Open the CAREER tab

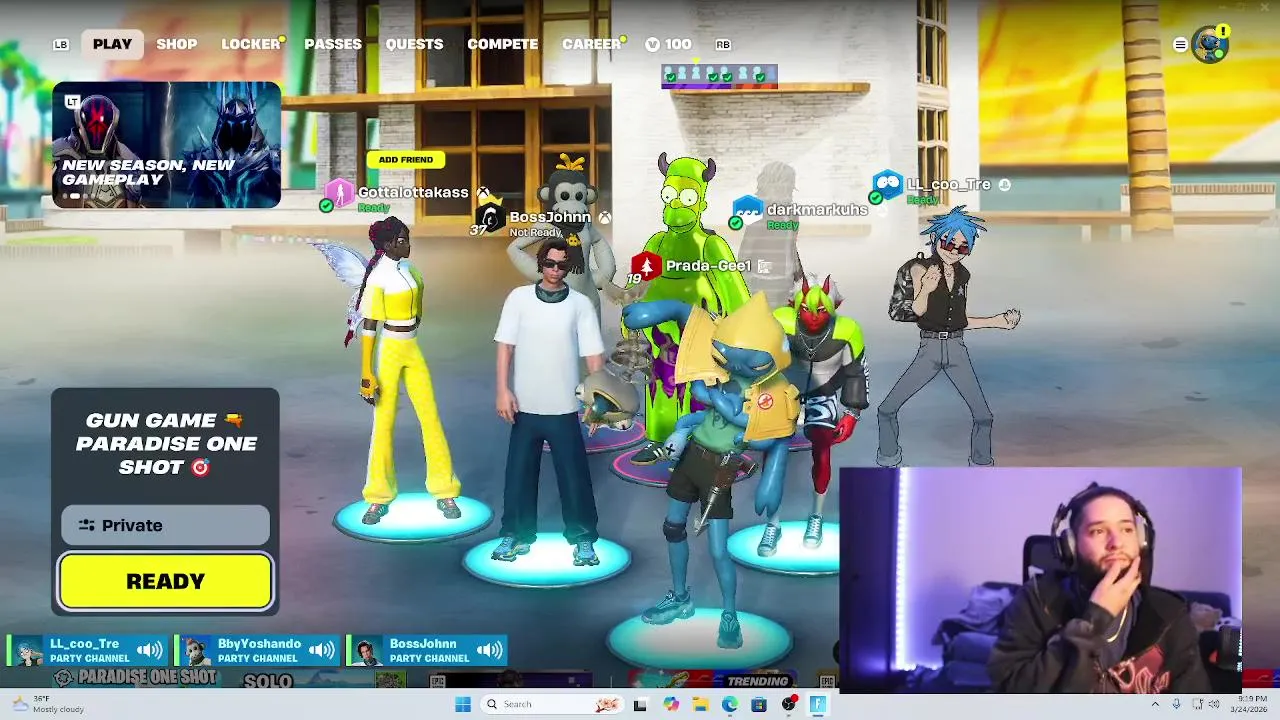click(x=591, y=44)
